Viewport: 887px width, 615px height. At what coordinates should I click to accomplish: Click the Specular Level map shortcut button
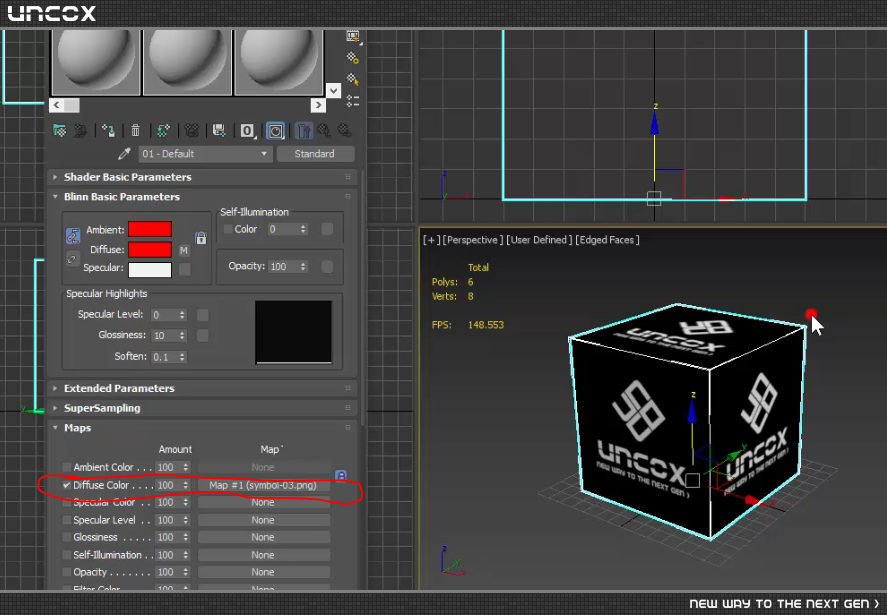203,315
